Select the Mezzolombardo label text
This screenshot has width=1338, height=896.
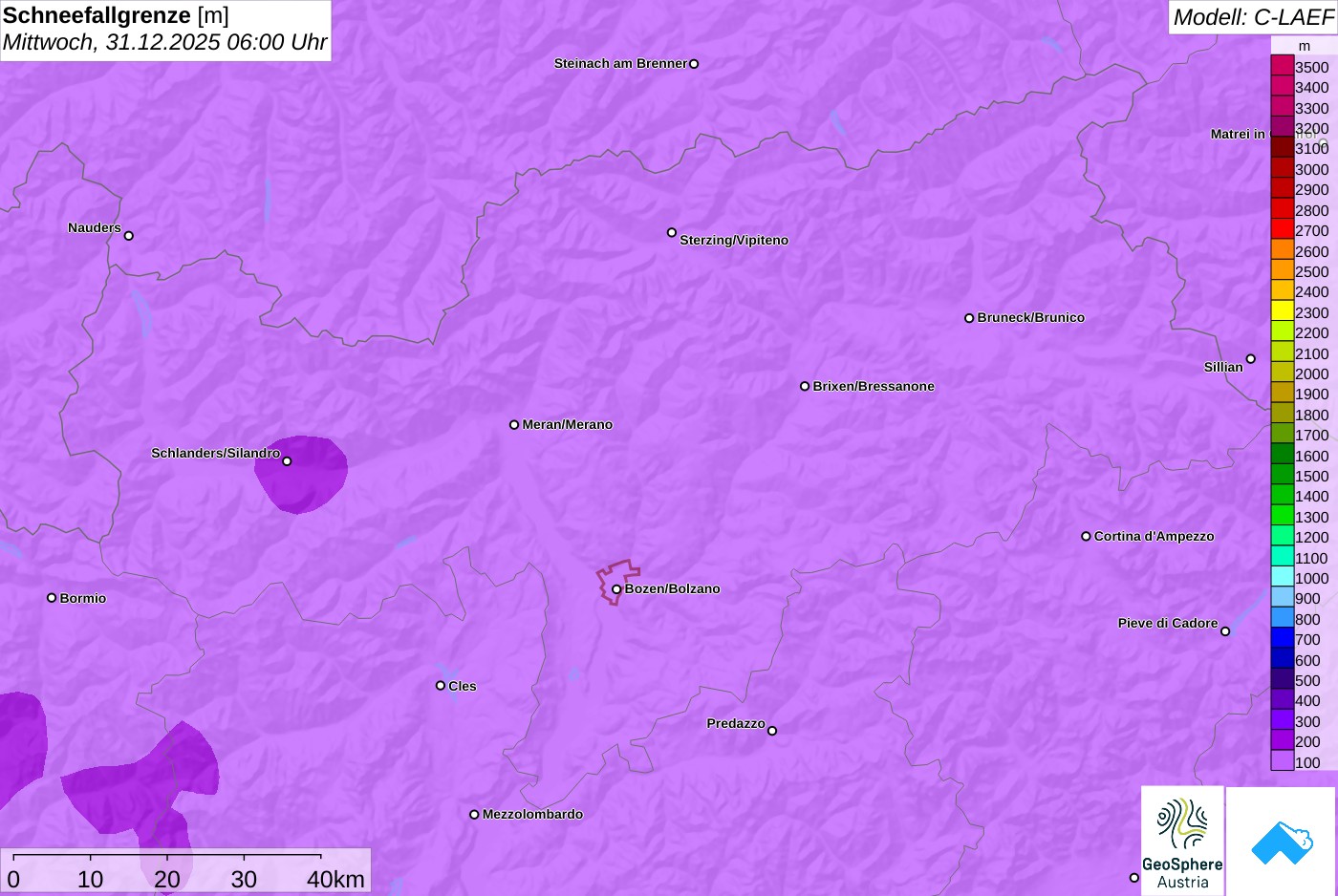pos(532,814)
